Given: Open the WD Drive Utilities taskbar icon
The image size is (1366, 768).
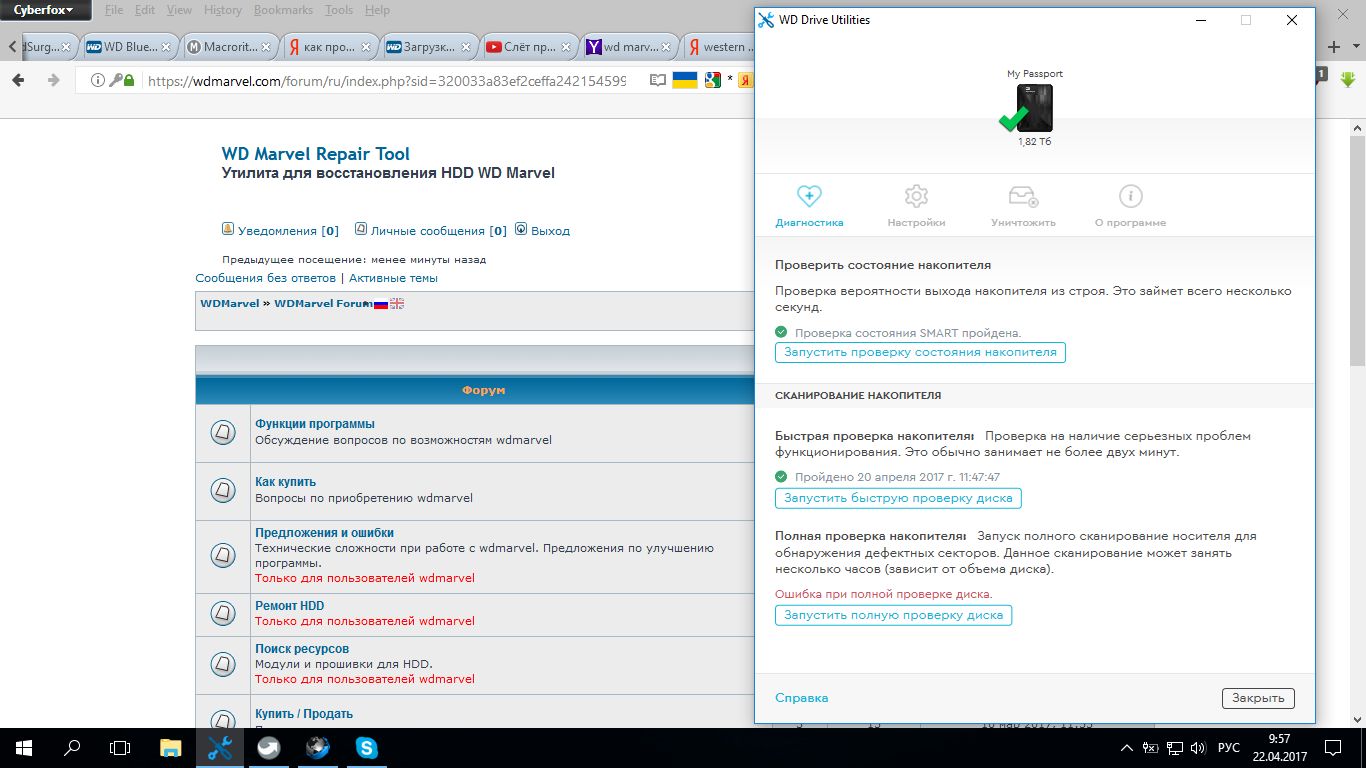Looking at the screenshot, I should pyautogui.click(x=220, y=748).
